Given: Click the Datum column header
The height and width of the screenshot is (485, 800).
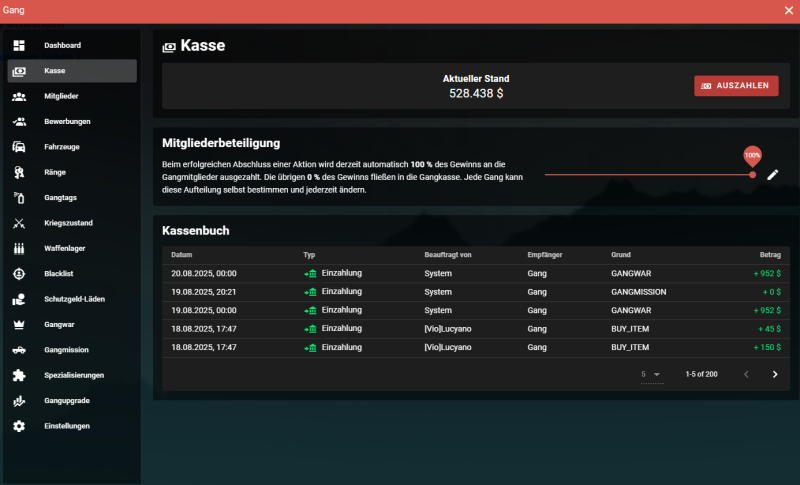Looking at the screenshot, I should (x=182, y=254).
